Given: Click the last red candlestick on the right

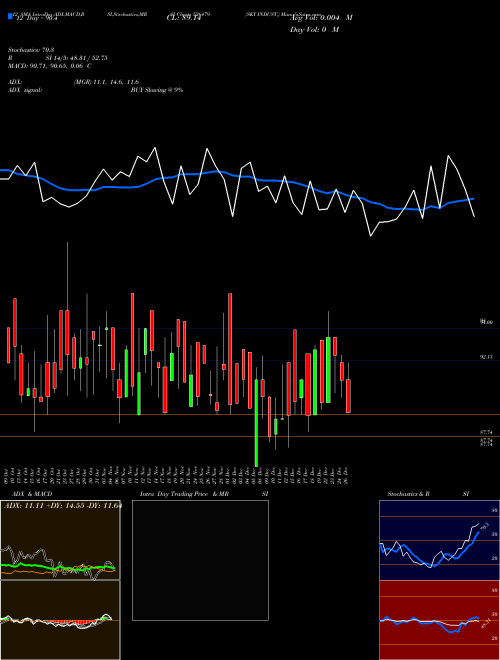Looking at the screenshot, I should pos(348,396).
